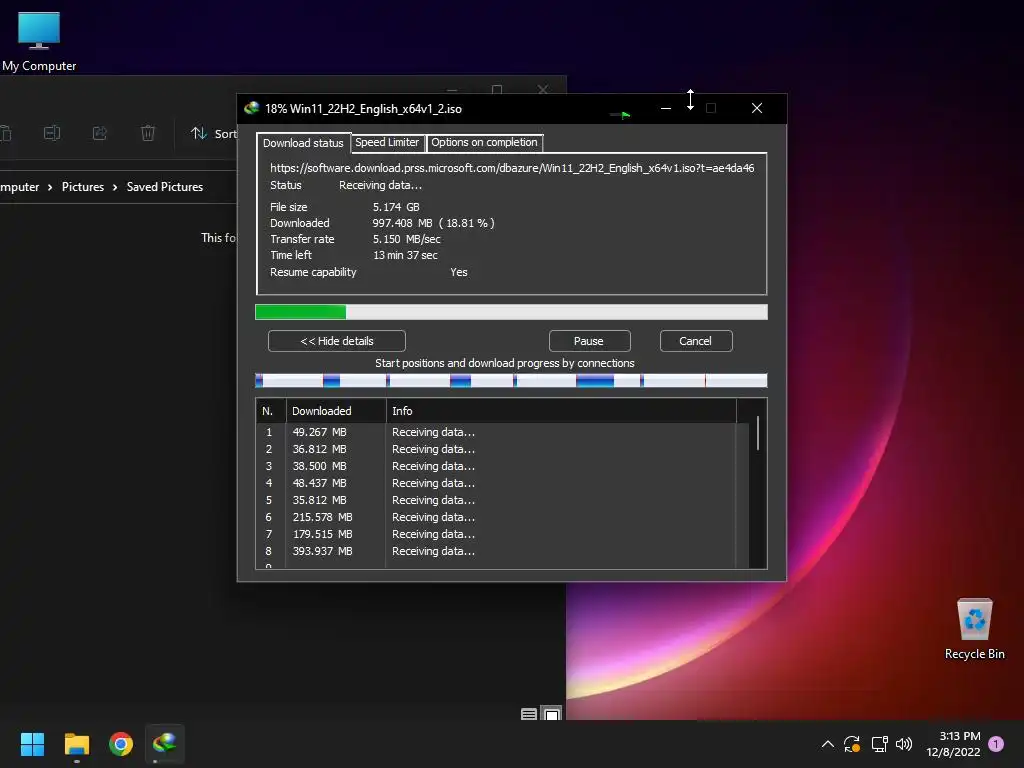Click the Hide details button
The width and height of the screenshot is (1024, 768).
[337, 341]
